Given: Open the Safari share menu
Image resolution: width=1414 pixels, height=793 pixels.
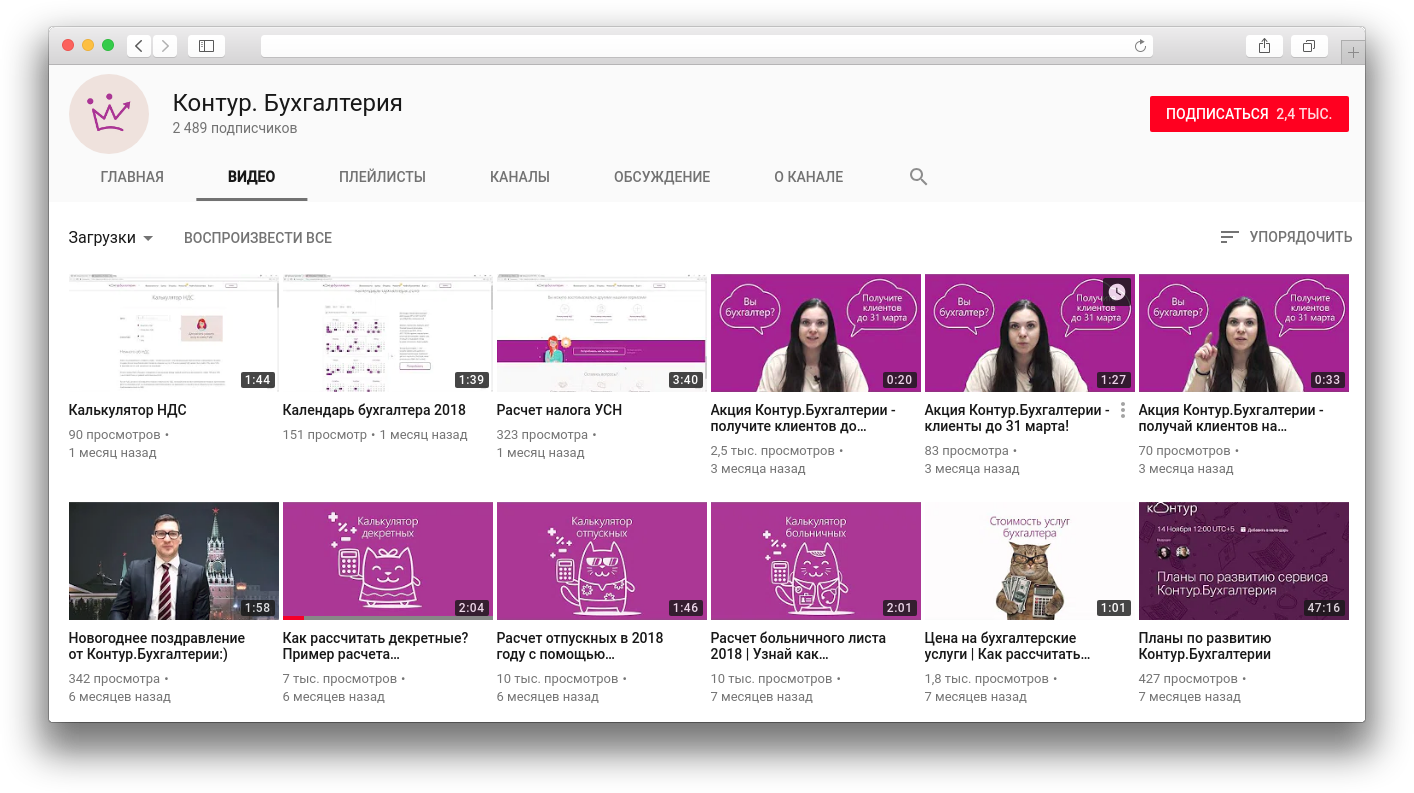Looking at the screenshot, I should point(1264,46).
